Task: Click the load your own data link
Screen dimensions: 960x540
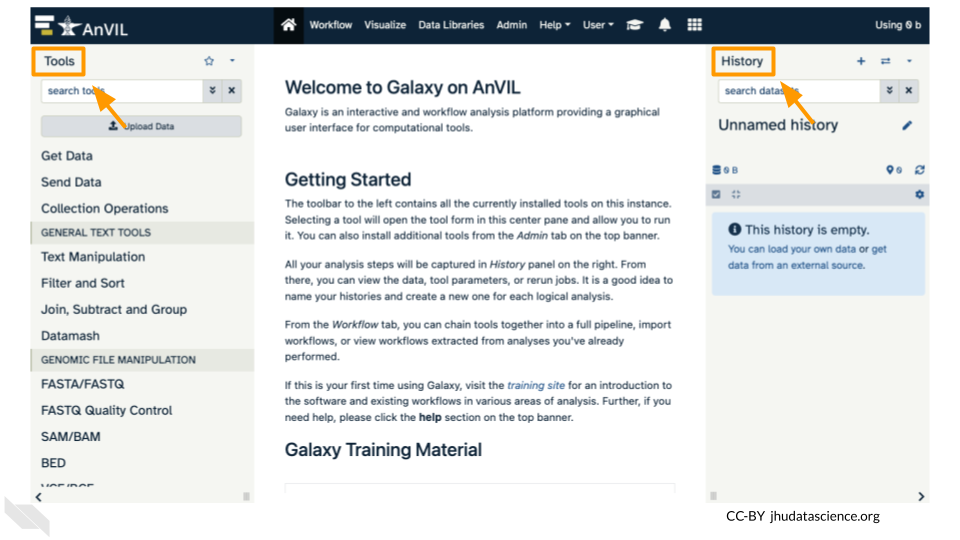Action: coord(792,249)
